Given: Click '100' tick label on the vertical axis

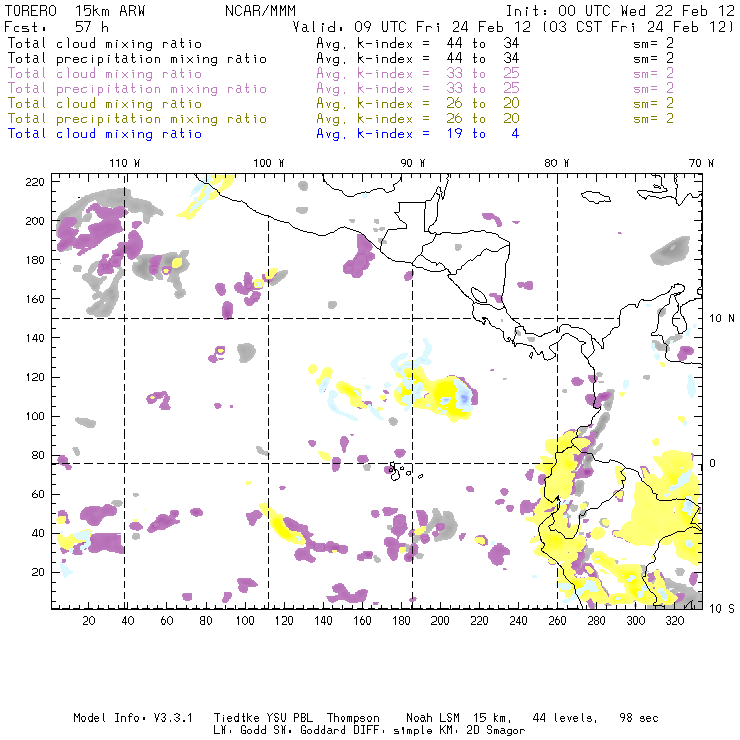Looking at the screenshot, I should pyautogui.click(x=35, y=416).
